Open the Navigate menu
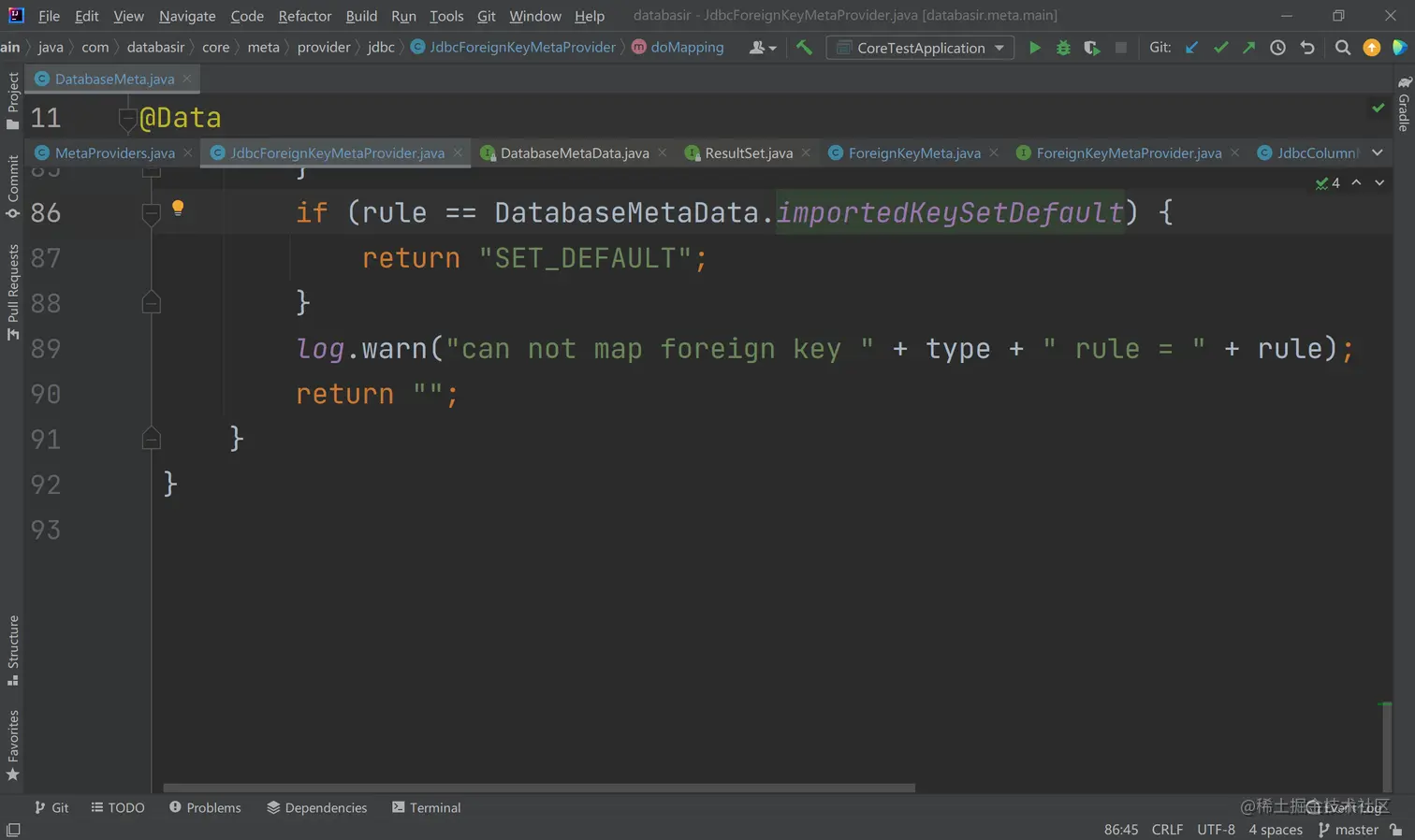 pos(187,16)
